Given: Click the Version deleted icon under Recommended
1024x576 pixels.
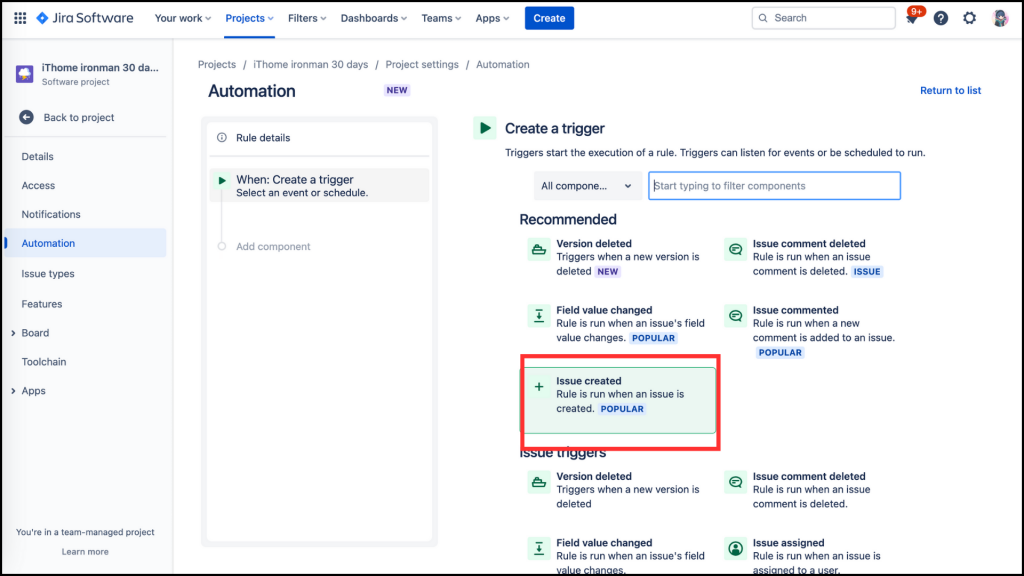Looking at the screenshot, I should 539,249.
